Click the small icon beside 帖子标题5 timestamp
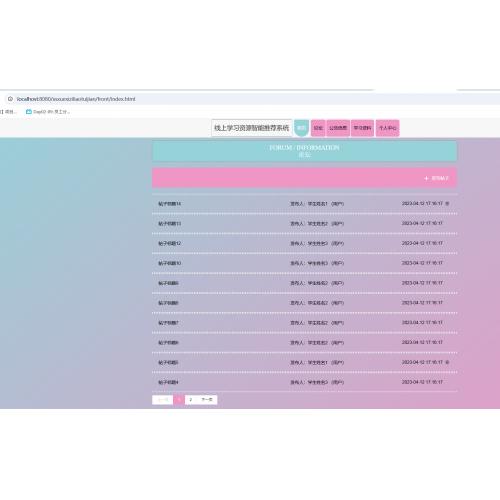The image size is (500, 500). click(x=447, y=362)
